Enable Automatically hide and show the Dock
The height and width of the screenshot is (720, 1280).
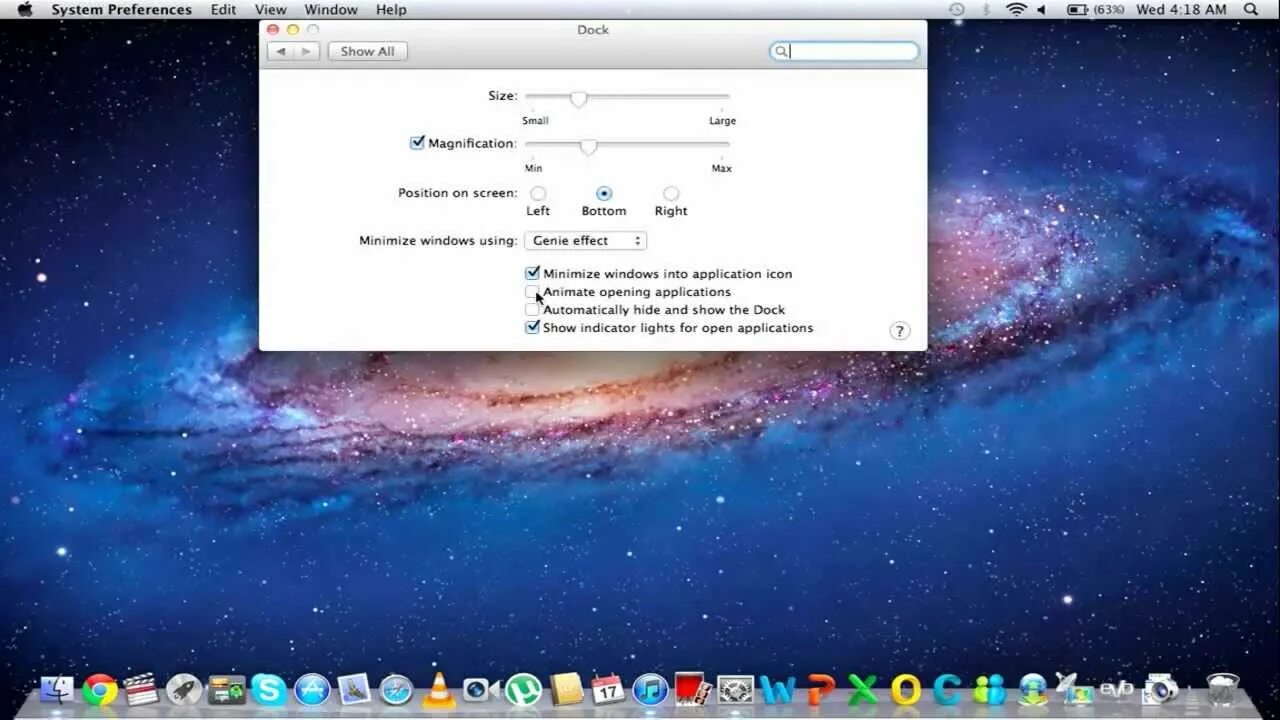(x=532, y=310)
